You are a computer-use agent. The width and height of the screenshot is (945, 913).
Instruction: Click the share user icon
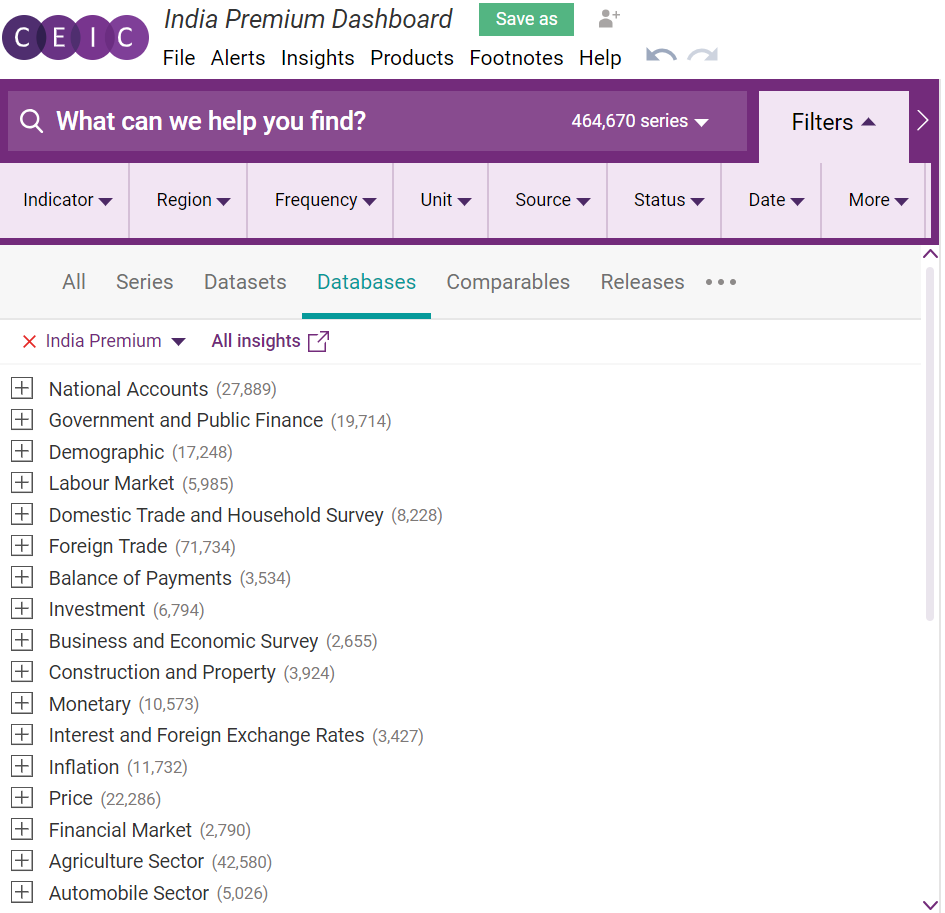[609, 19]
